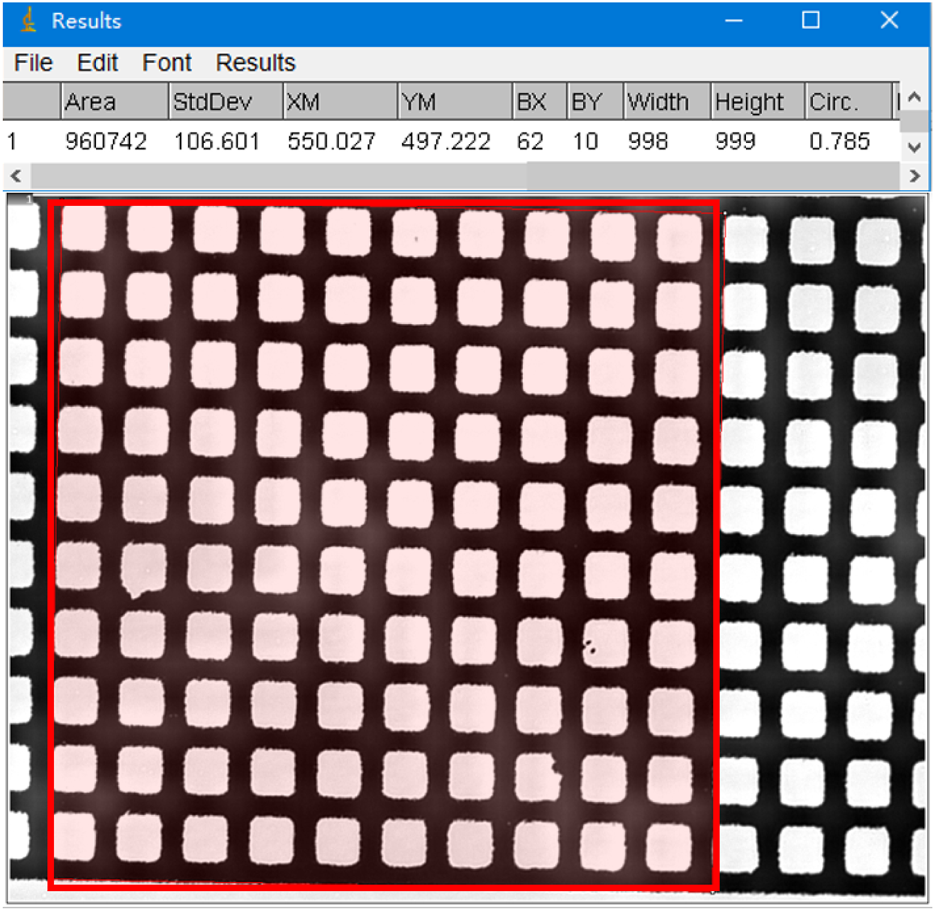Click the Circ. column header
This screenshot has width=935, height=911.
click(x=846, y=102)
